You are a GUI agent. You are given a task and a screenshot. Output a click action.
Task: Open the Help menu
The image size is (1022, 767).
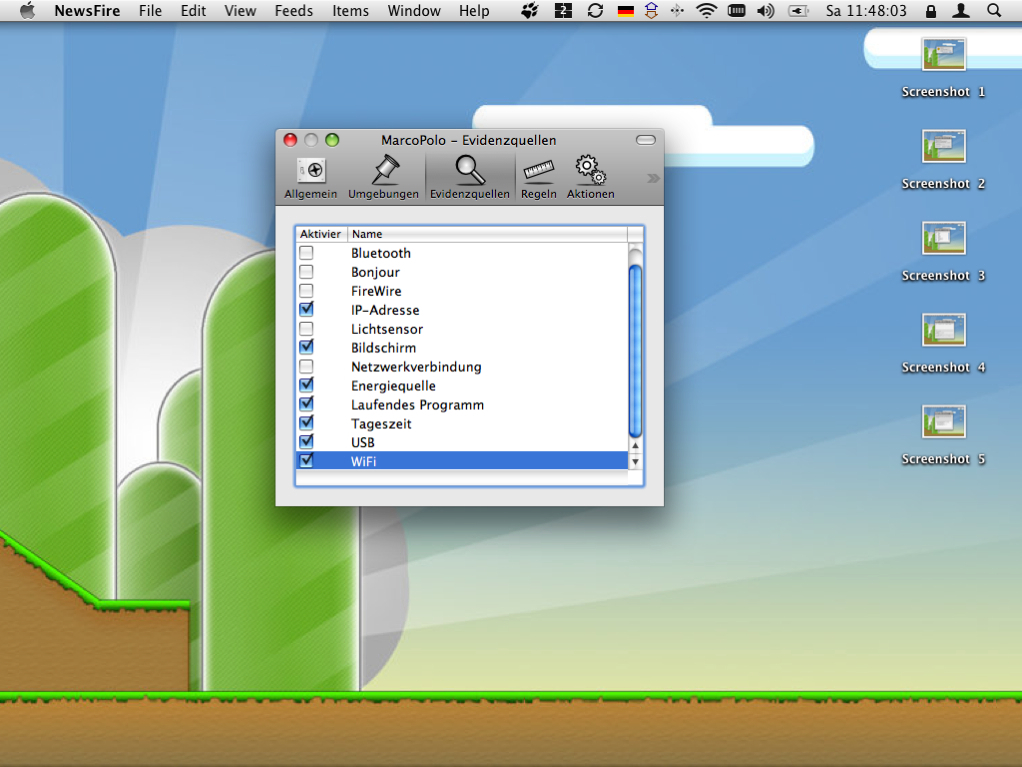pos(474,10)
